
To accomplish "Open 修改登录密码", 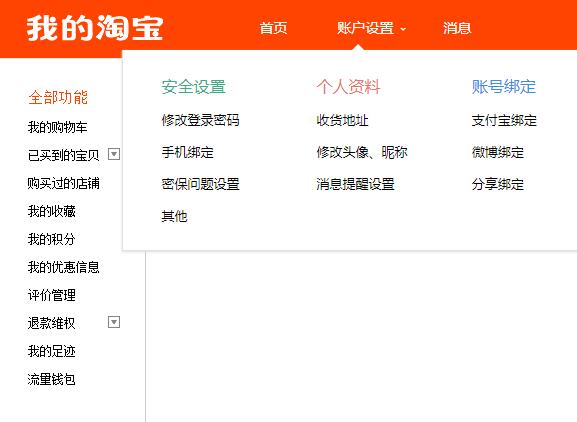I will [x=200, y=120].
